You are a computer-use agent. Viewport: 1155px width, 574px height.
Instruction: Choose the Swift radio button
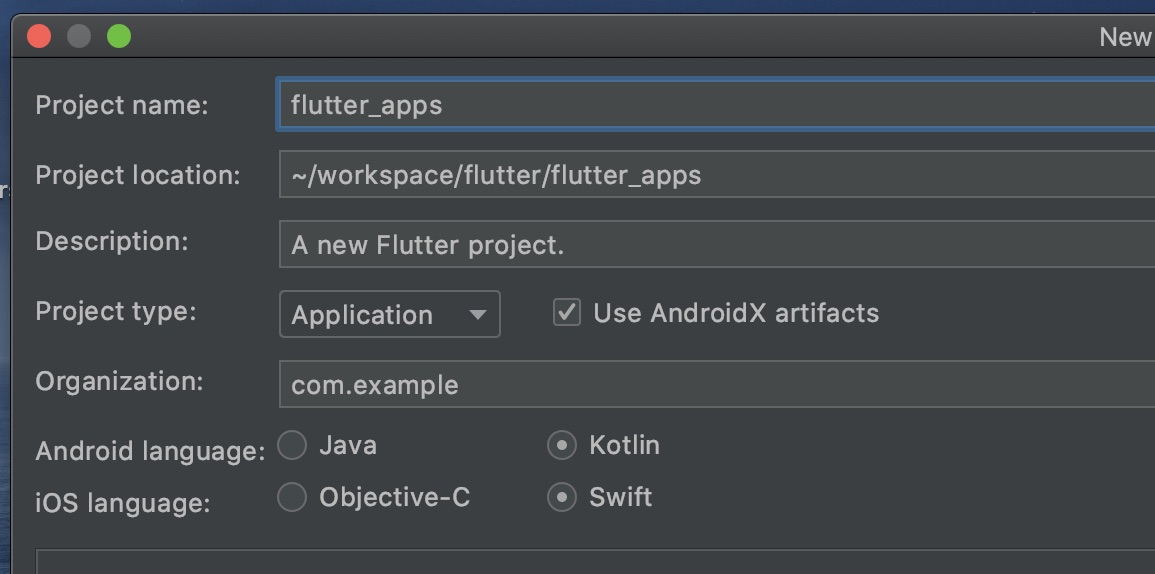pyautogui.click(x=562, y=497)
